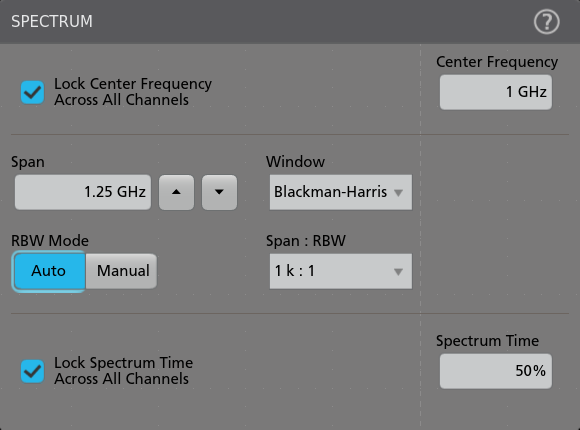The height and width of the screenshot is (430, 580).
Task: Open the Blackman-Harris window type dropdown
Action: pos(341,192)
